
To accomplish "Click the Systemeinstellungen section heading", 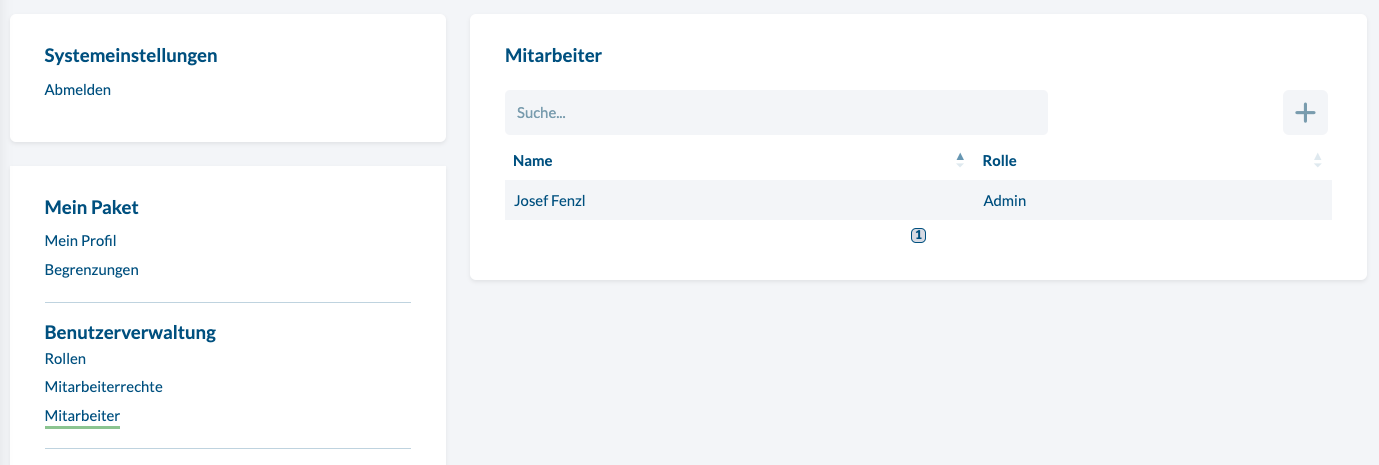I will pos(131,56).
